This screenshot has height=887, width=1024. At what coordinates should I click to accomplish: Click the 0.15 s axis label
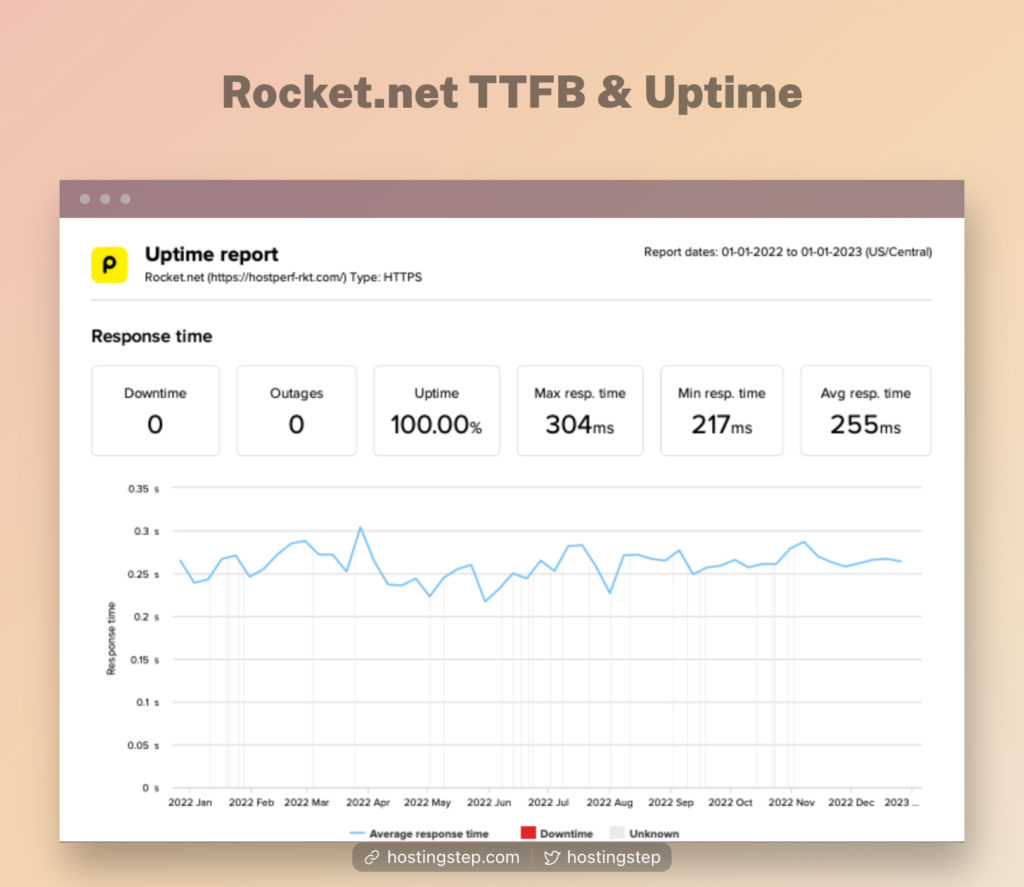coord(144,660)
